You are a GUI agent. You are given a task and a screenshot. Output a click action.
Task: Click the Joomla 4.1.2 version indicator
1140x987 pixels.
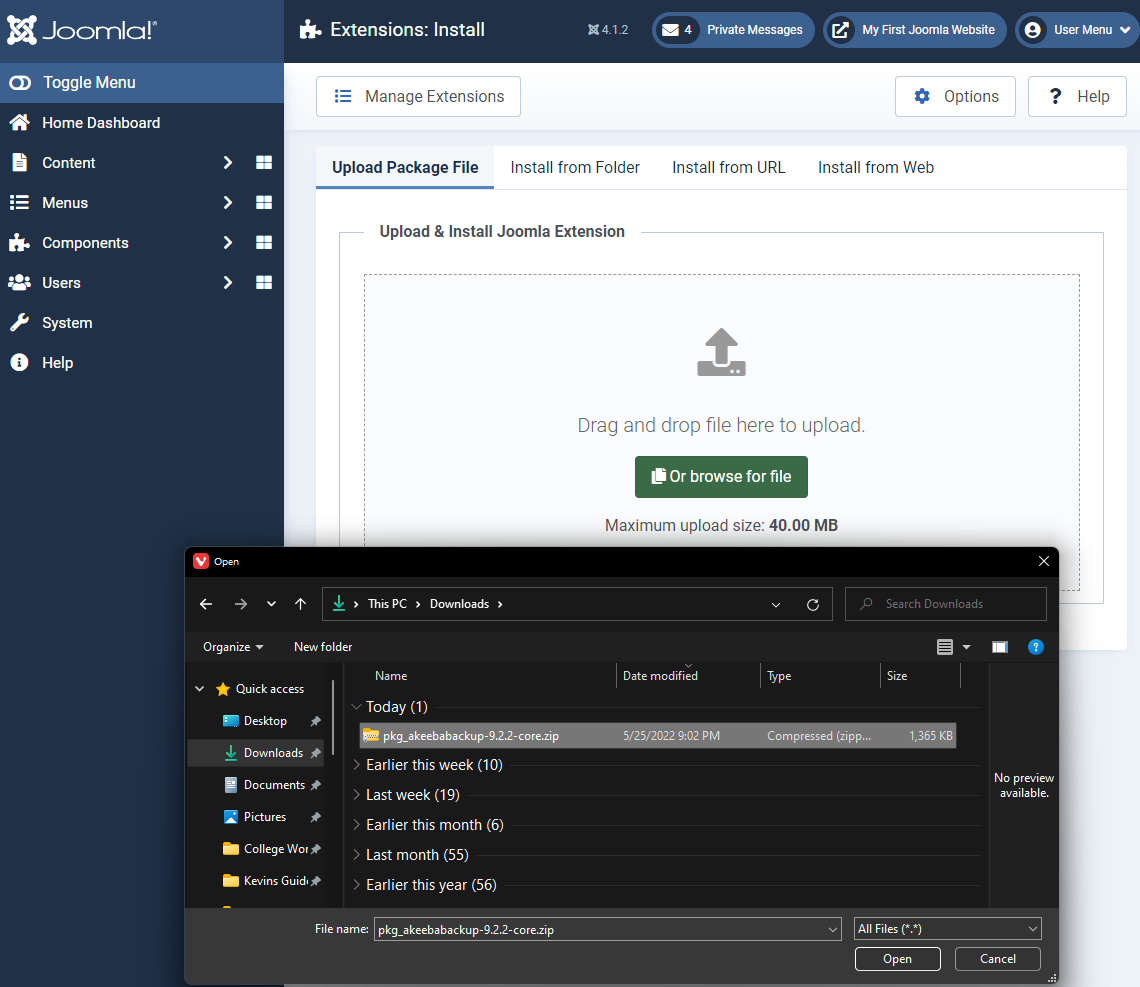point(608,30)
